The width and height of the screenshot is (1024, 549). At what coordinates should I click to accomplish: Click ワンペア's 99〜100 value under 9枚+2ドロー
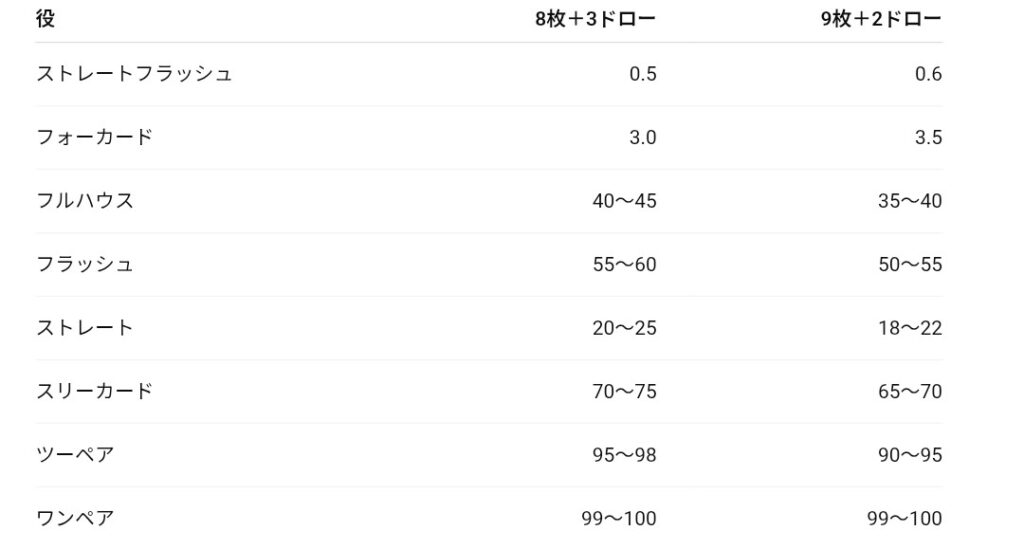tap(904, 518)
